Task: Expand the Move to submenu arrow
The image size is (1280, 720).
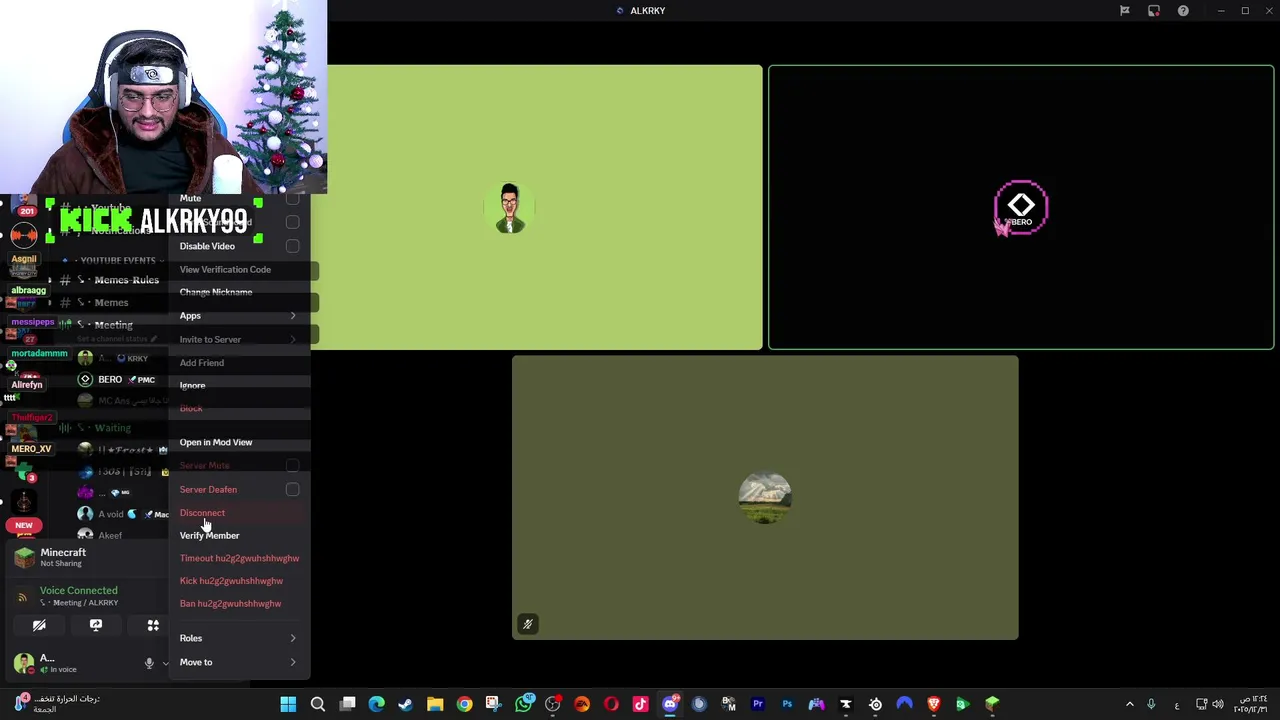Action: (x=293, y=662)
